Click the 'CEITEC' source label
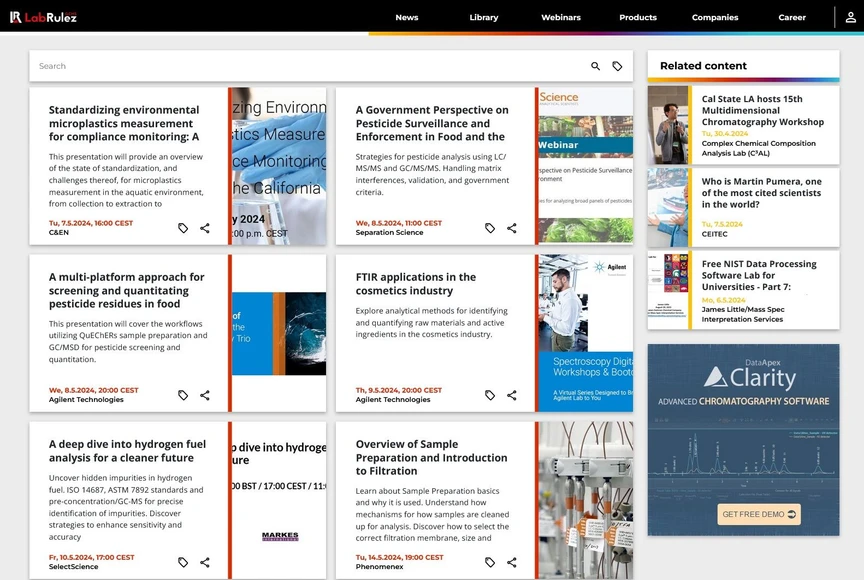The width and height of the screenshot is (864, 580). coord(715,234)
